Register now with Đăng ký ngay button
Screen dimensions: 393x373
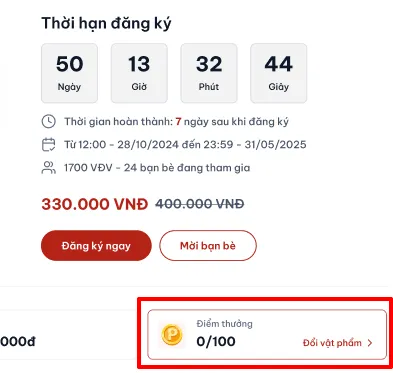(x=96, y=246)
